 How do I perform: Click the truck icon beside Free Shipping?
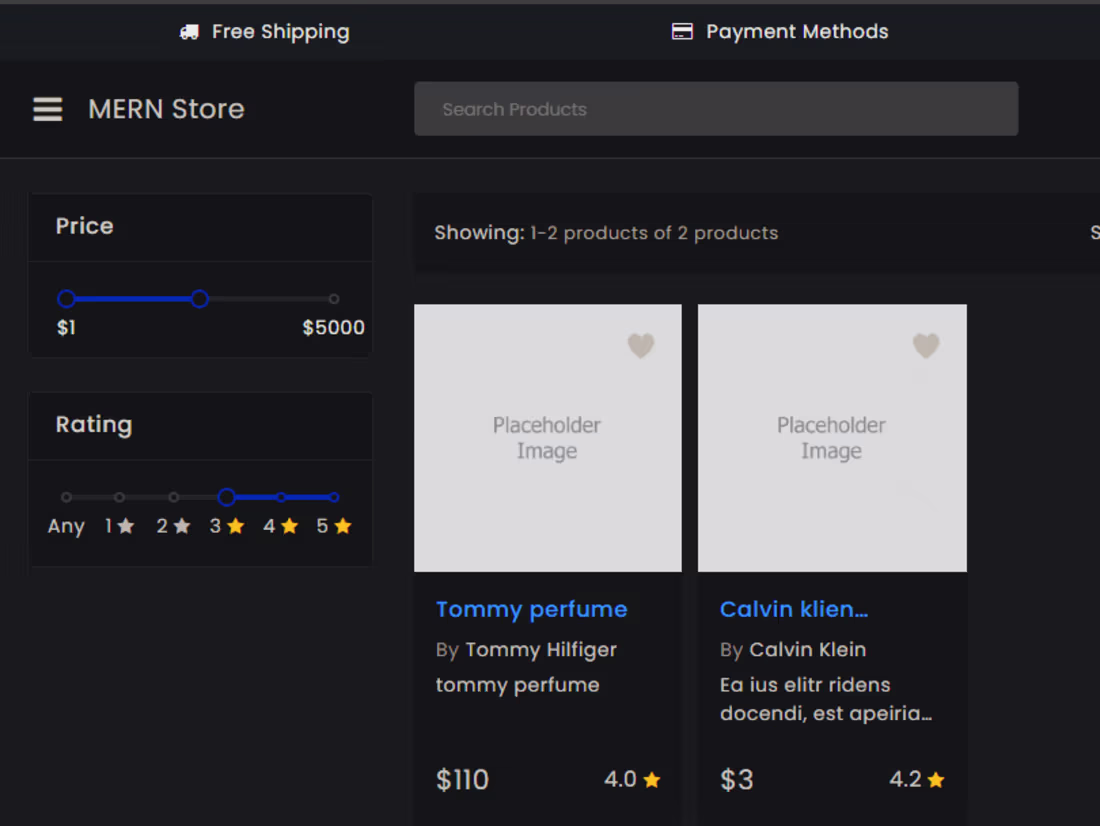pyautogui.click(x=188, y=31)
